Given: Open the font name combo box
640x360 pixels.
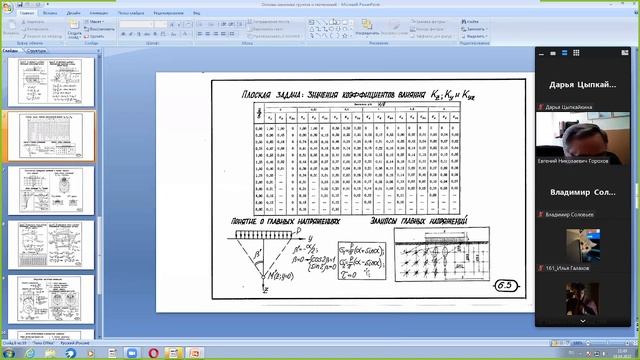Looking at the screenshot, I should click(x=136, y=24).
